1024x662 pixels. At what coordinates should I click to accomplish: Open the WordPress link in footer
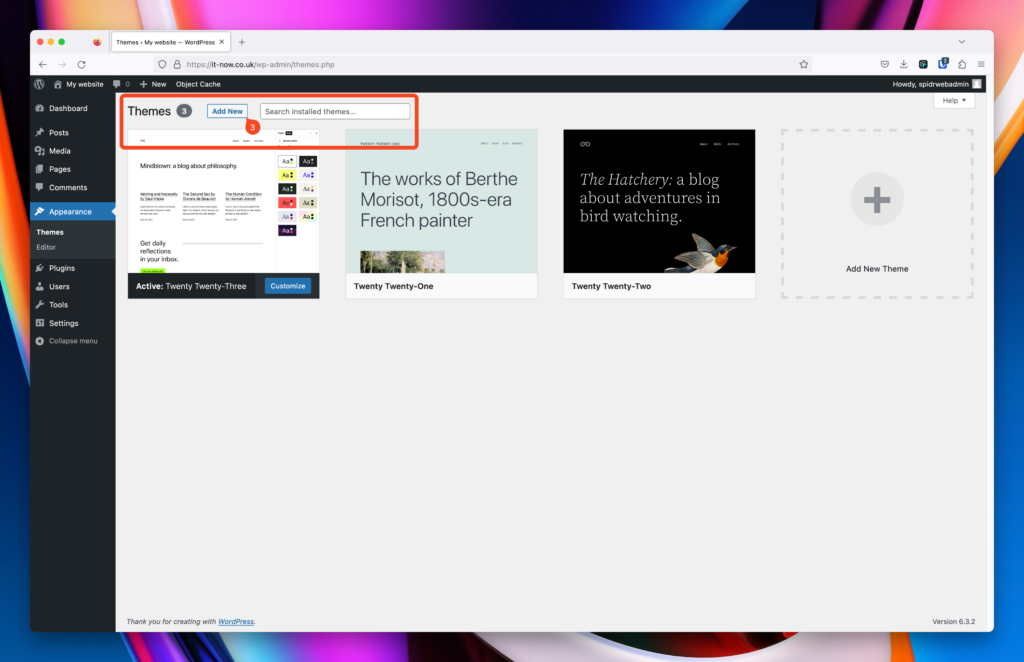(x=236, y=622)
